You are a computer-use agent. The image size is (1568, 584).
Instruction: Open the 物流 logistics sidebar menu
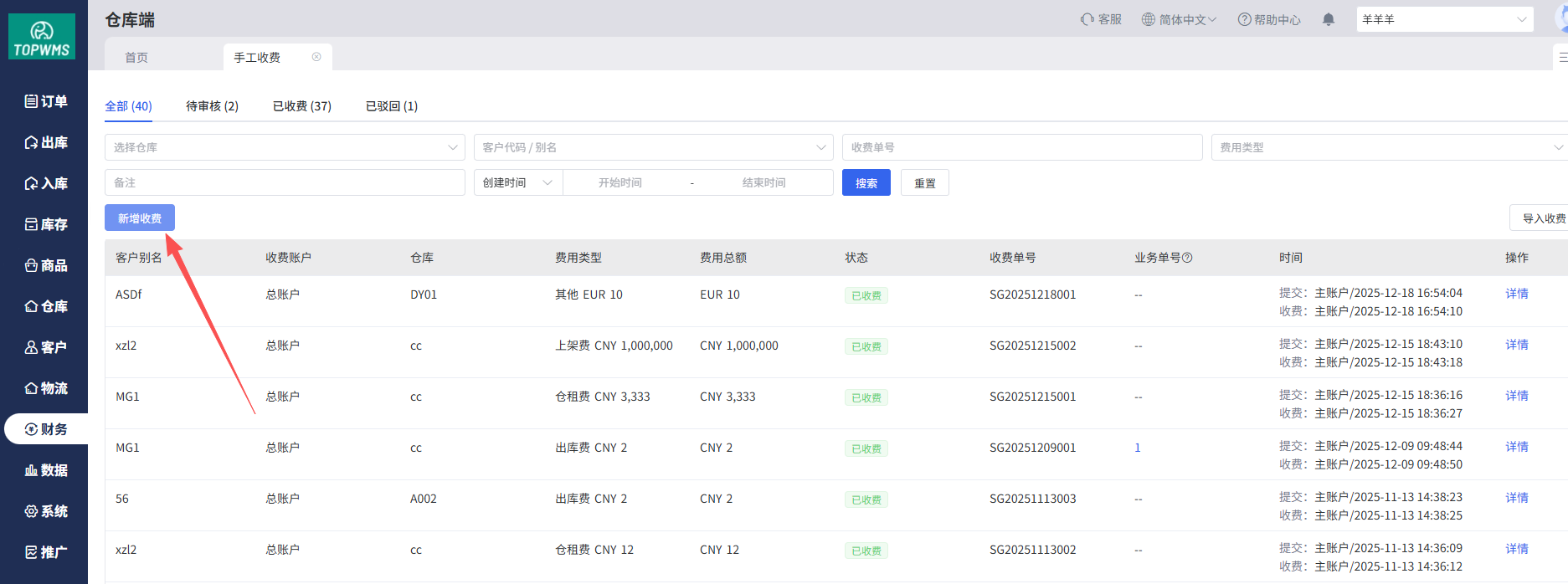point(45,388)
